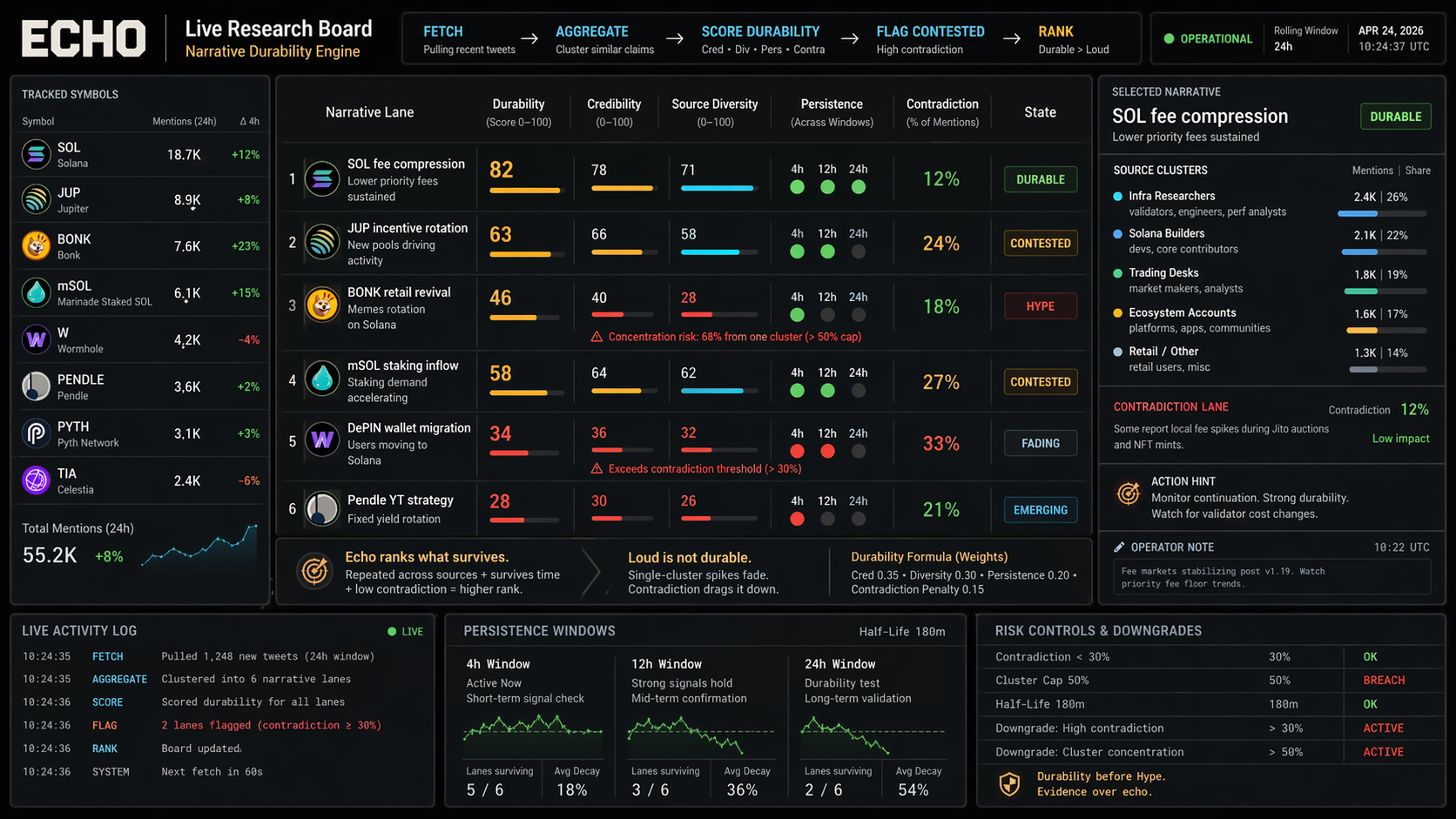Click target icon next to Echo ranks what survives
Image resolution: width=1456 pixels, height=819 pixels.
point(313,571)
